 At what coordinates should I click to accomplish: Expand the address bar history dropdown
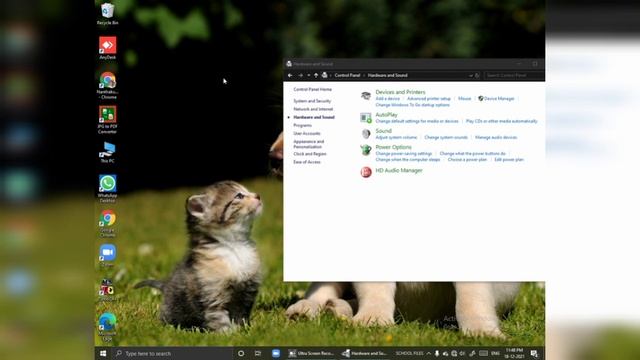(471, 76)
